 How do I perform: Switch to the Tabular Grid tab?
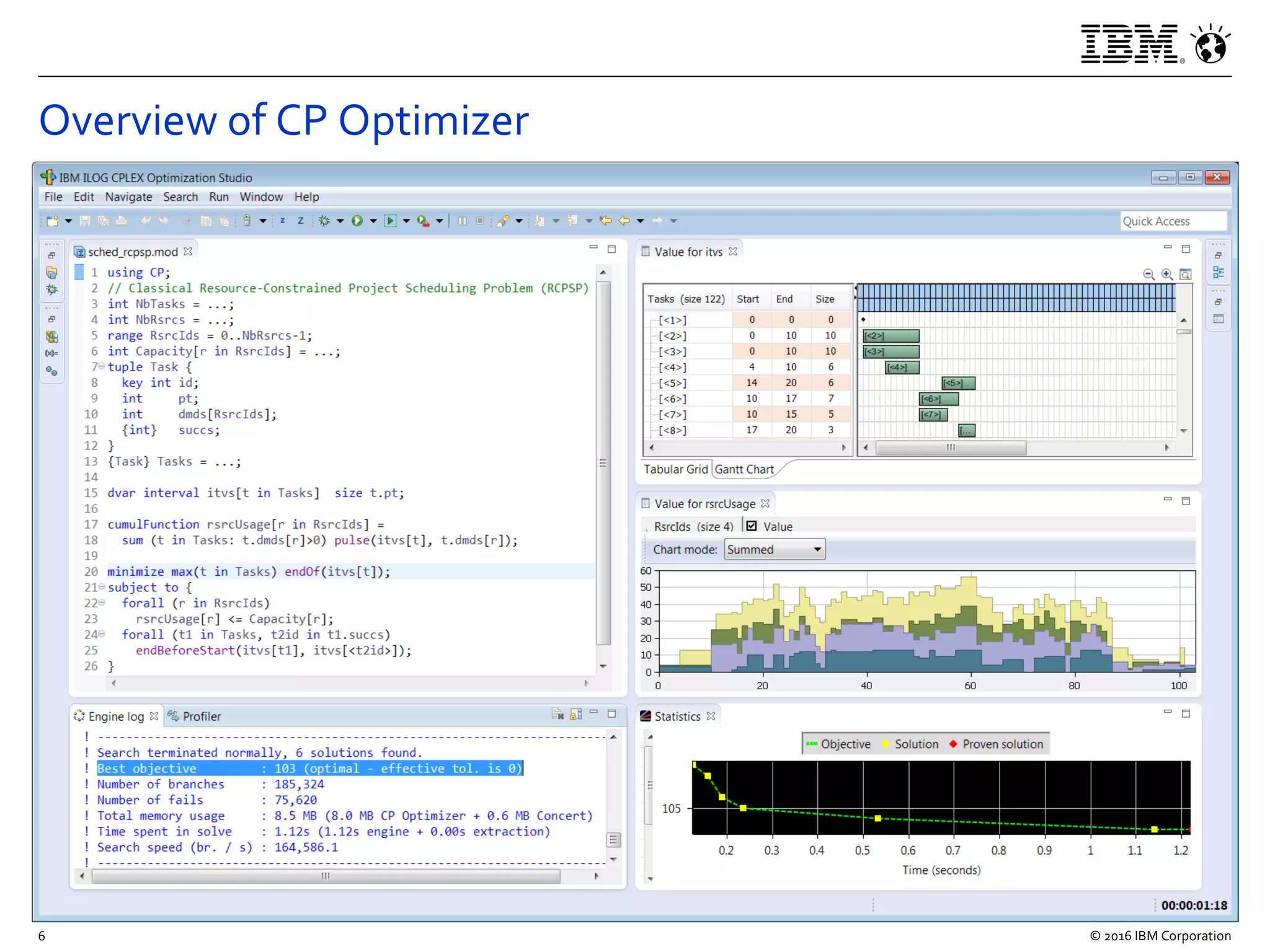tap(675, 469)
